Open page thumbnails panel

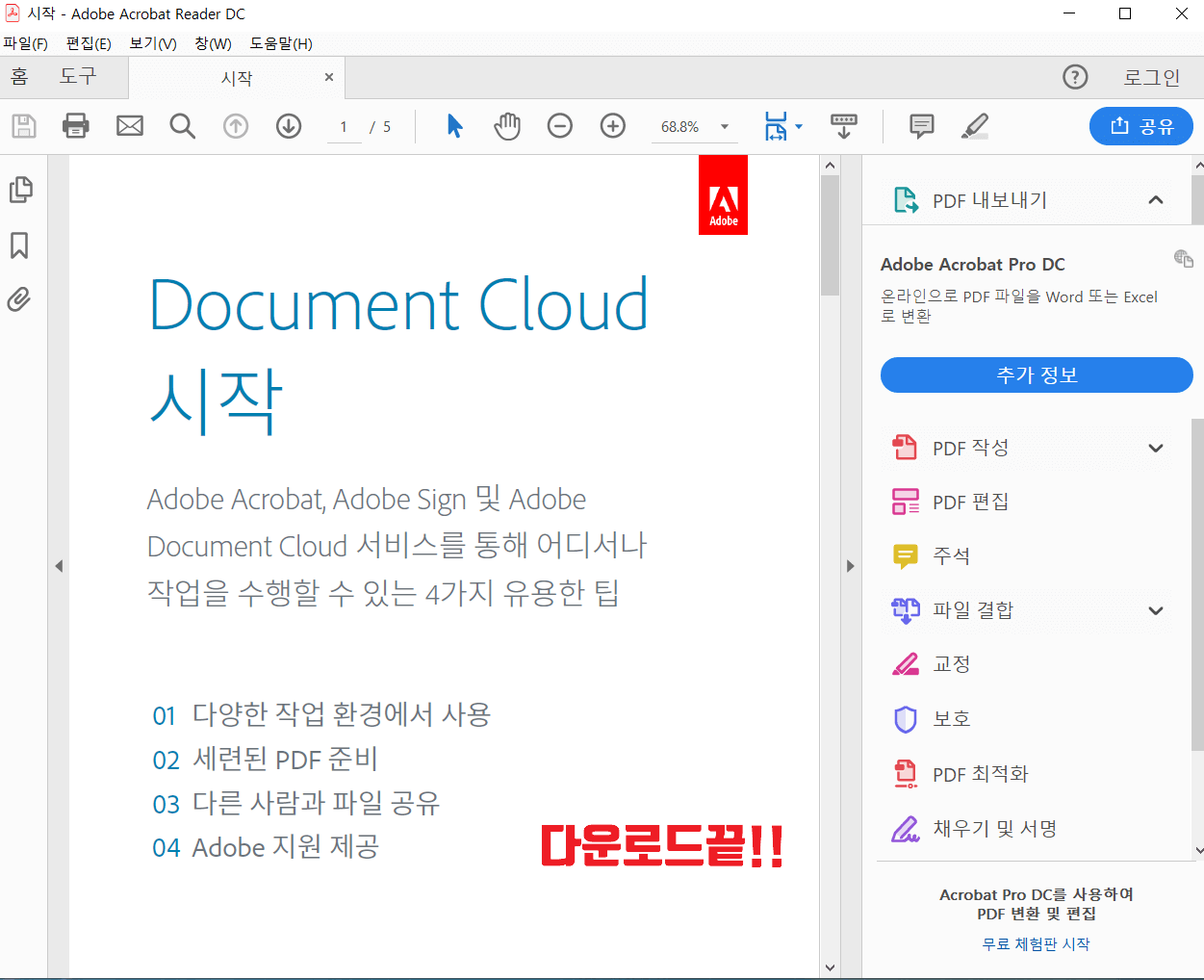[20, 190]
